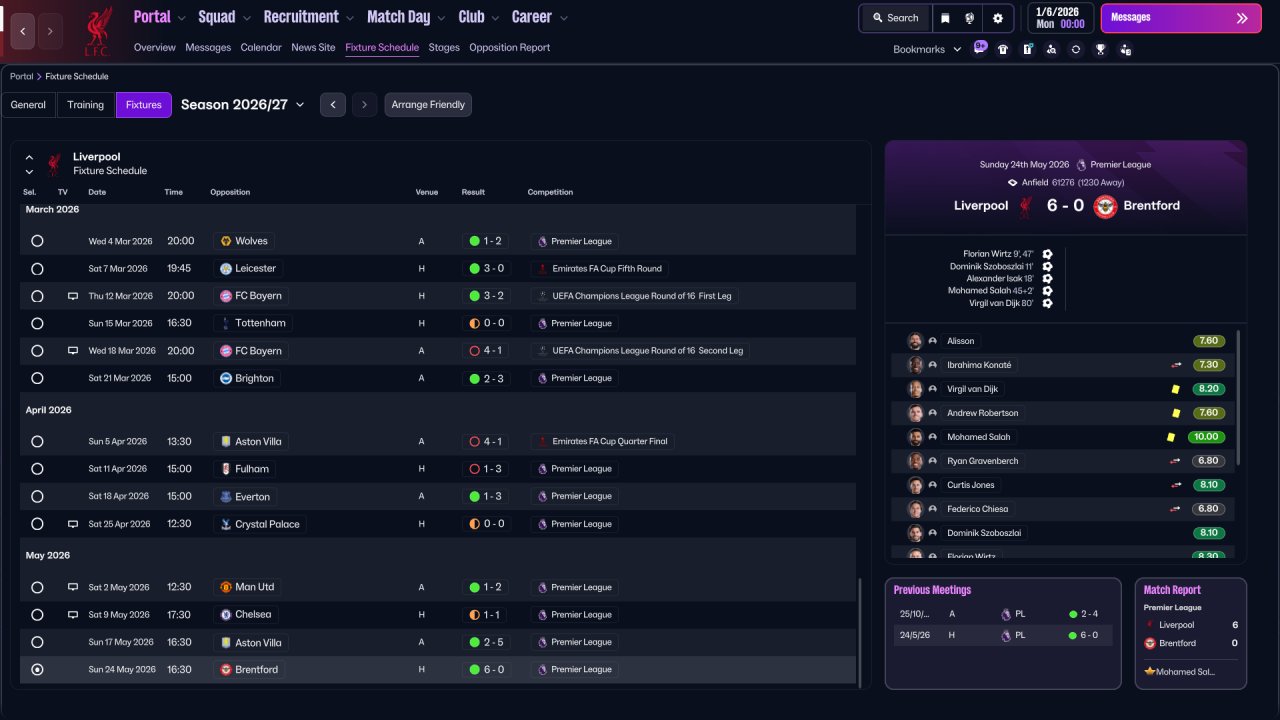Click the Liverpool LFC crest in the header
The height and width of the screenshot is (720, 1280).
point(97,31)
